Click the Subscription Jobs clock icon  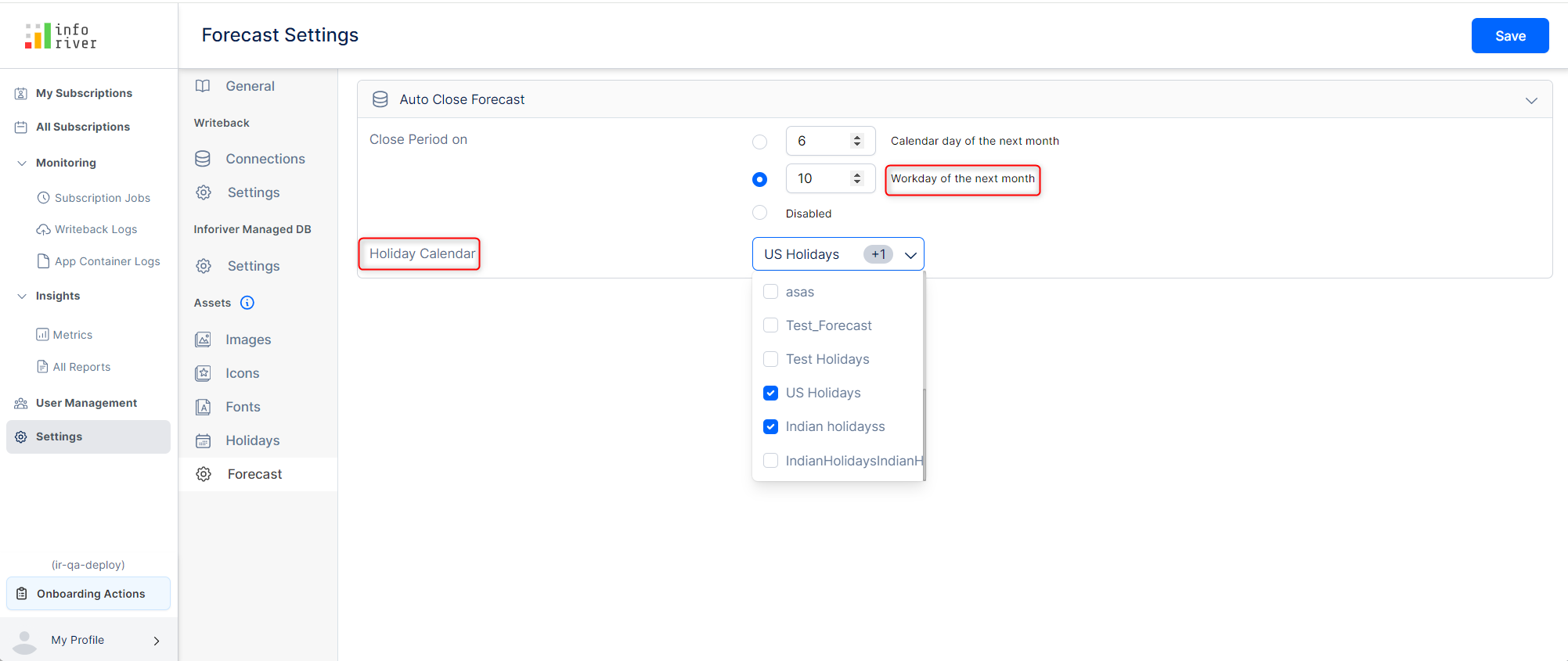[44, 198]
